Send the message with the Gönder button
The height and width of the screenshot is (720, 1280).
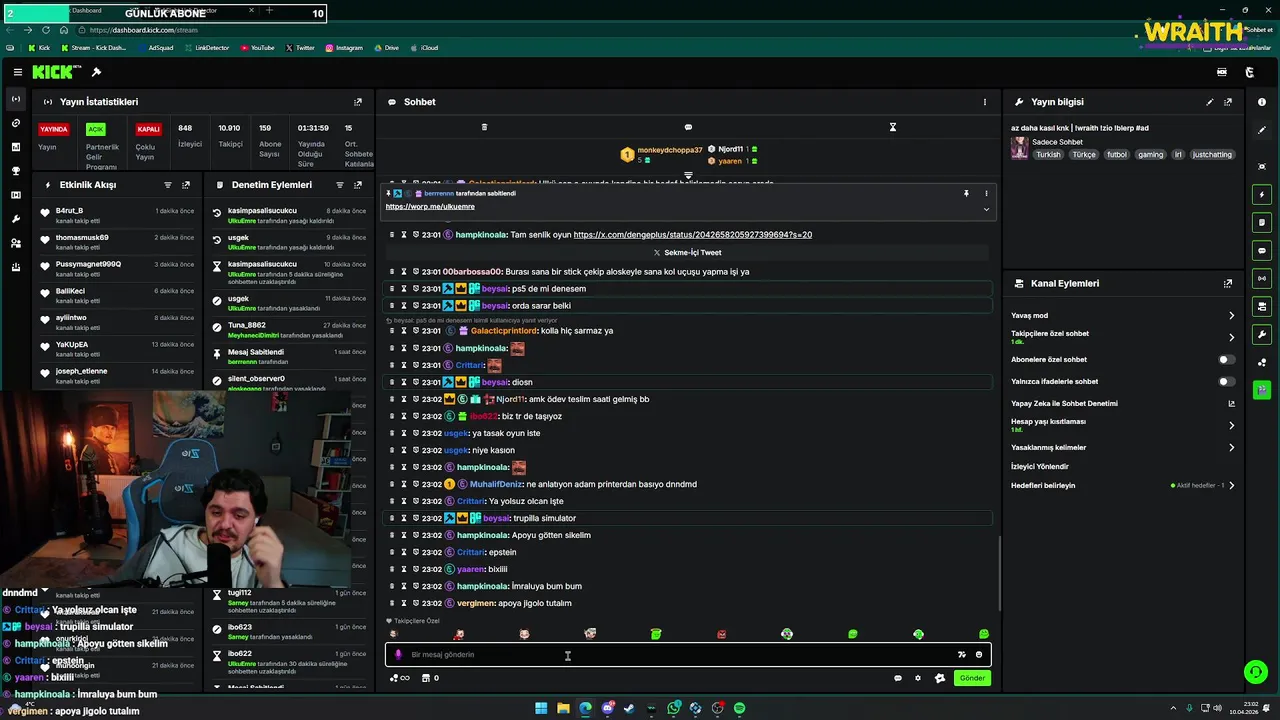[972, 678]
